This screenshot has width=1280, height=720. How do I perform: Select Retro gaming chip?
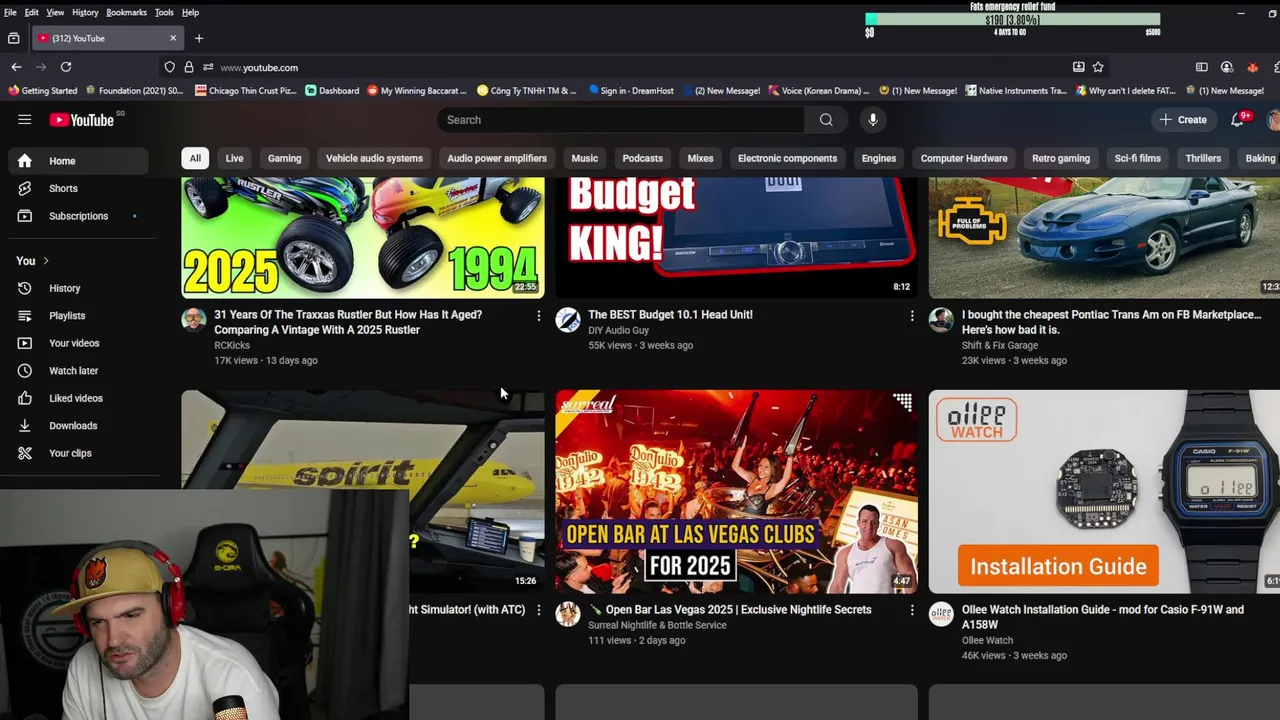[1061, 158]
